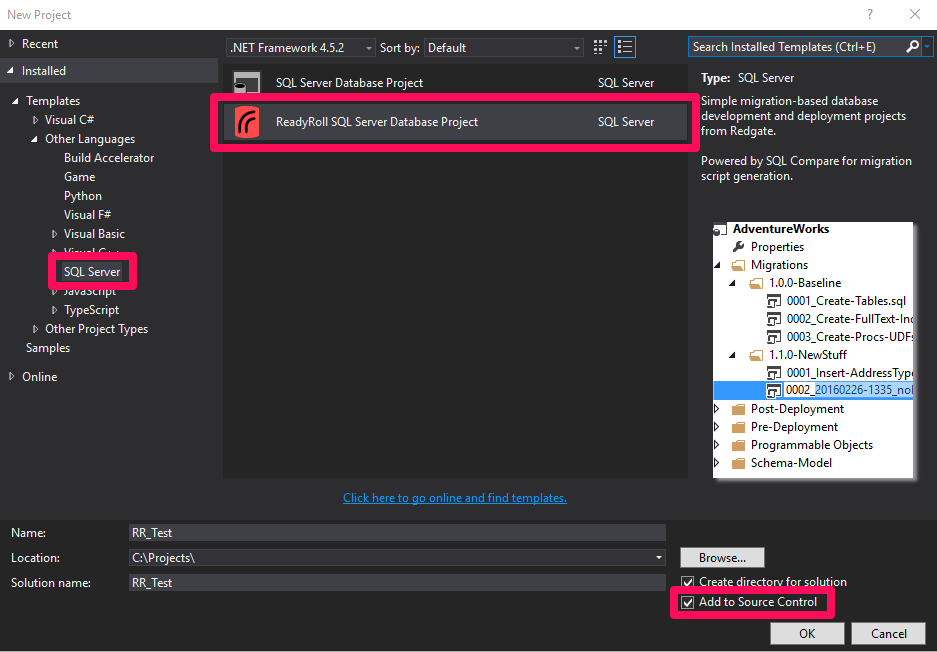Viewport: 937px width, 652px height.
Task: Open the search options dropdown arrow
Action: [927, 47]
